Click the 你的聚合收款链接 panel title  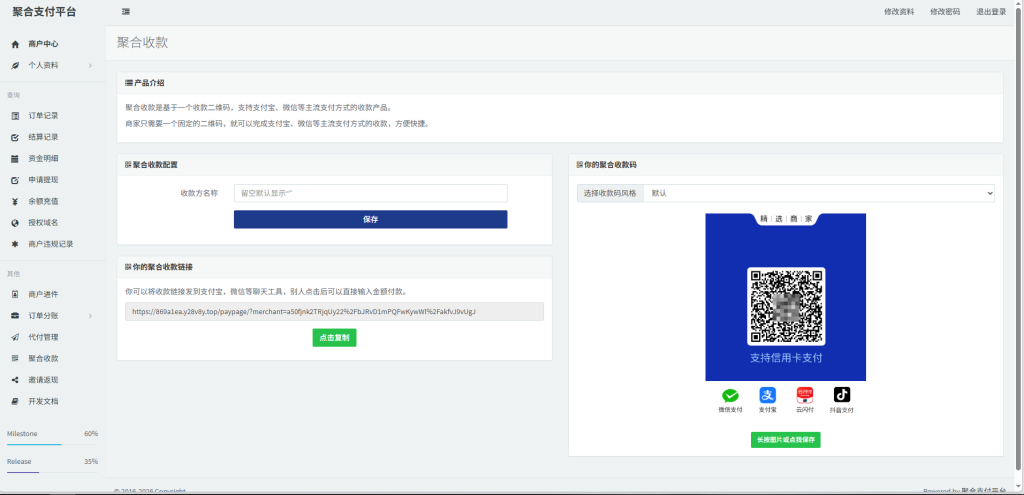pyautogui.click(x=163, y=267)
